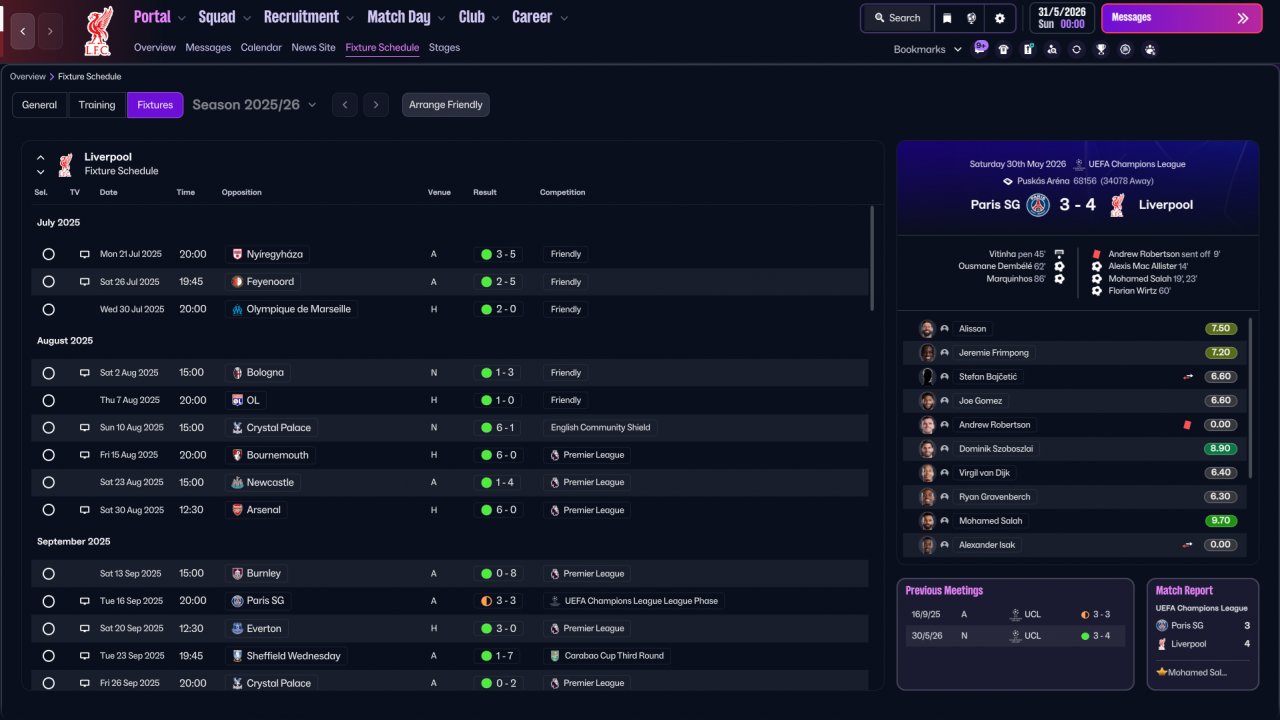1280x720 pixels.
Task: Open the settings gear icon
Action: pos(999,18)
